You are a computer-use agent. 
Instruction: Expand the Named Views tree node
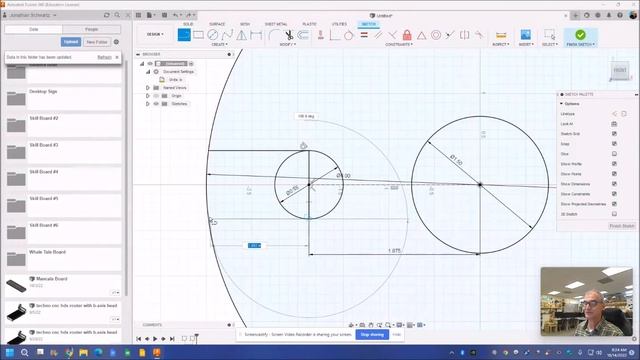148,88
